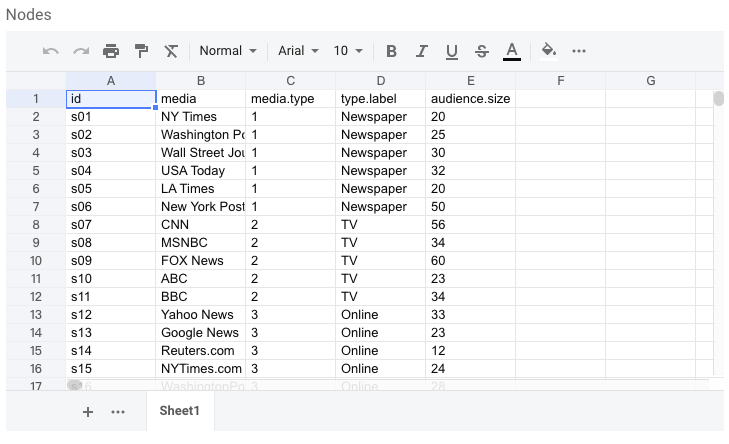Select the cell containing FOX News
The image size is (729, 444).
click(x=200, y=260)
